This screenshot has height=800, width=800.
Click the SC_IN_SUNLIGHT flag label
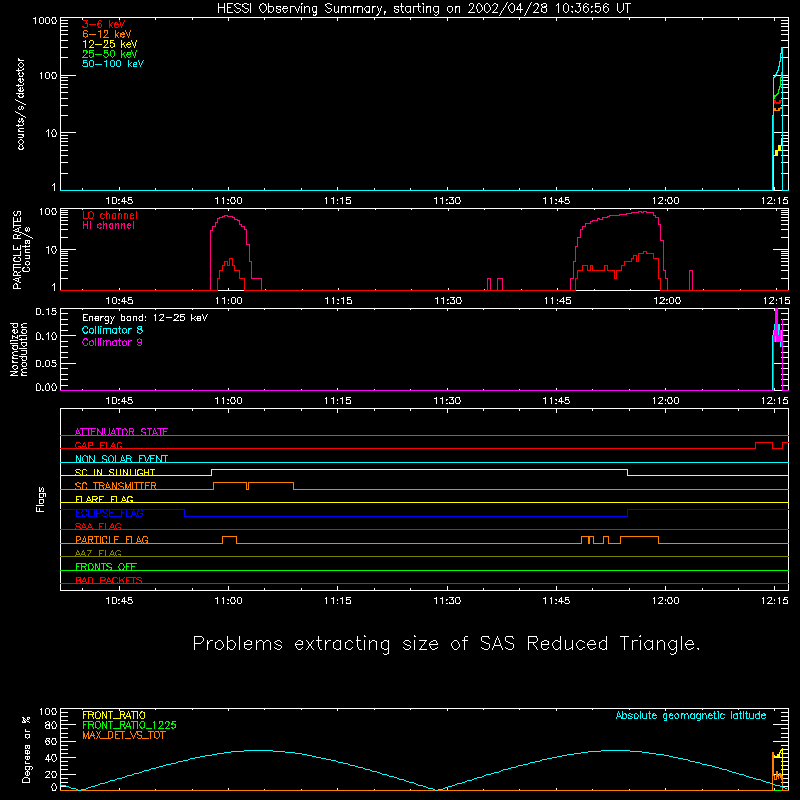pos(115,472)
